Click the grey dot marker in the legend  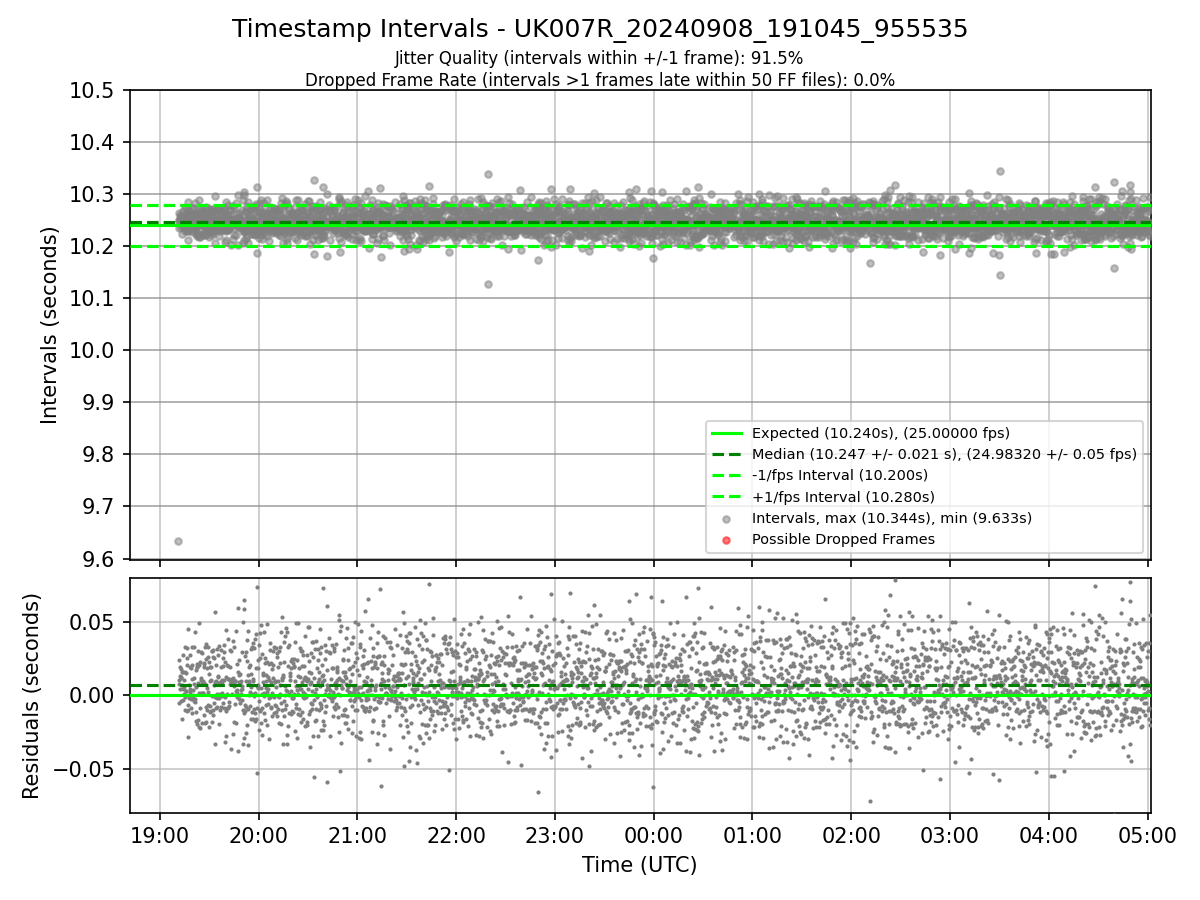pyautogui.click(x=727, y=519)
